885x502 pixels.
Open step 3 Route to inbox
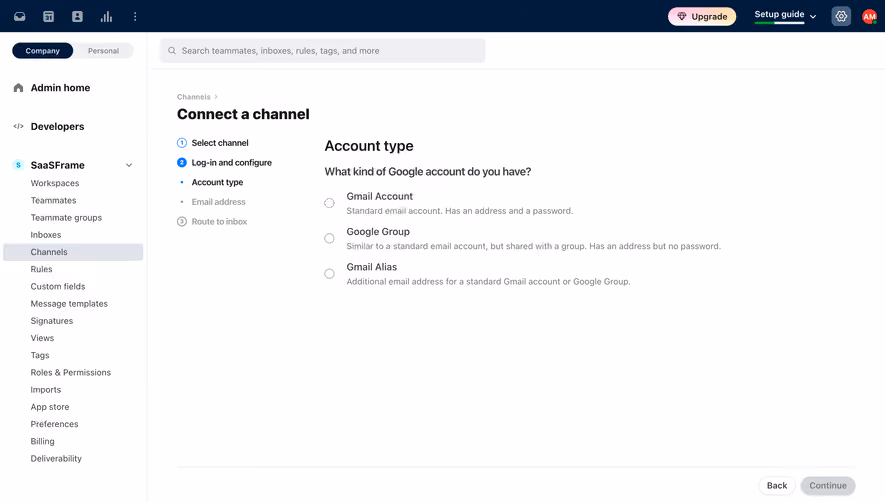click(x=212, y=221)
